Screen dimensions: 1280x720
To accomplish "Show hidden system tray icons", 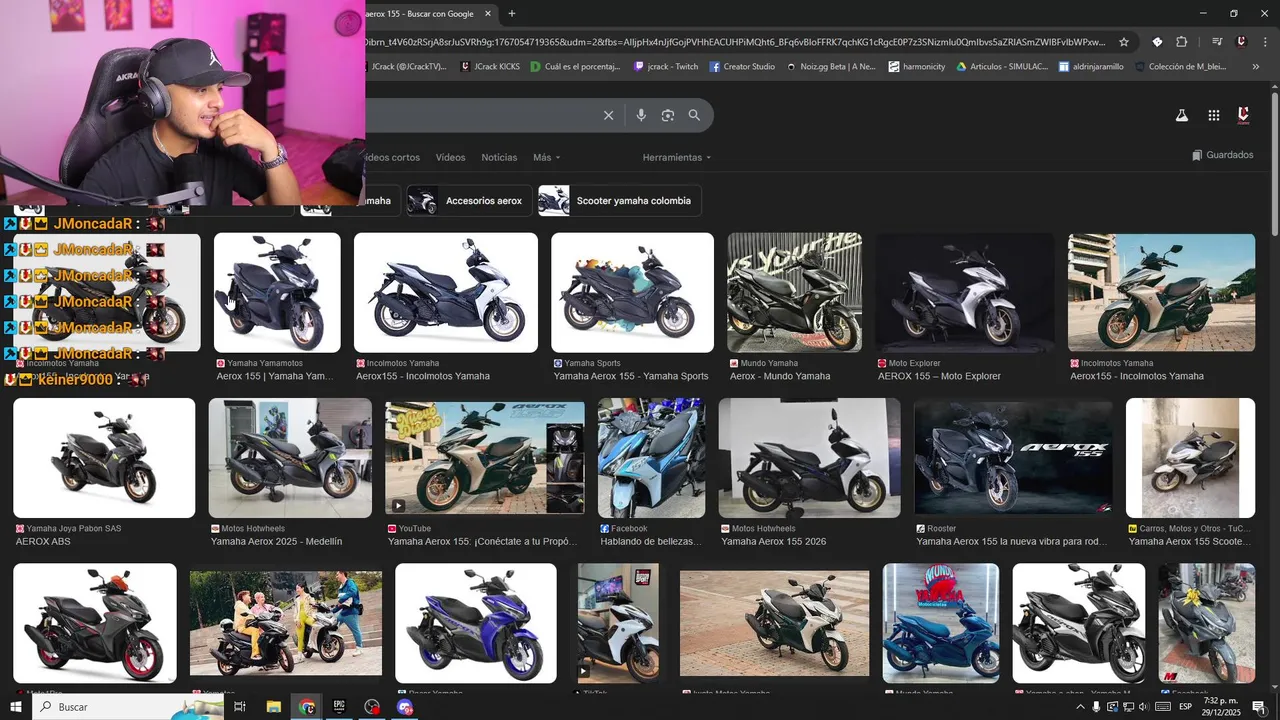I will point(1080,707).
